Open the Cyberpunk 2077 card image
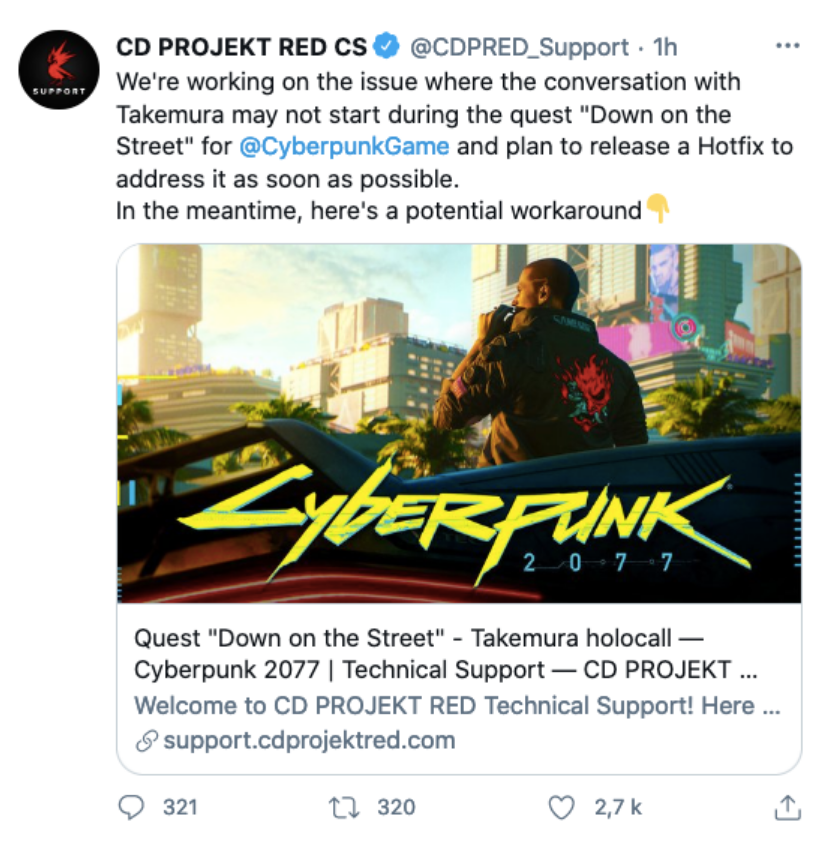831x844 pixels. click(x=459, y=423)
